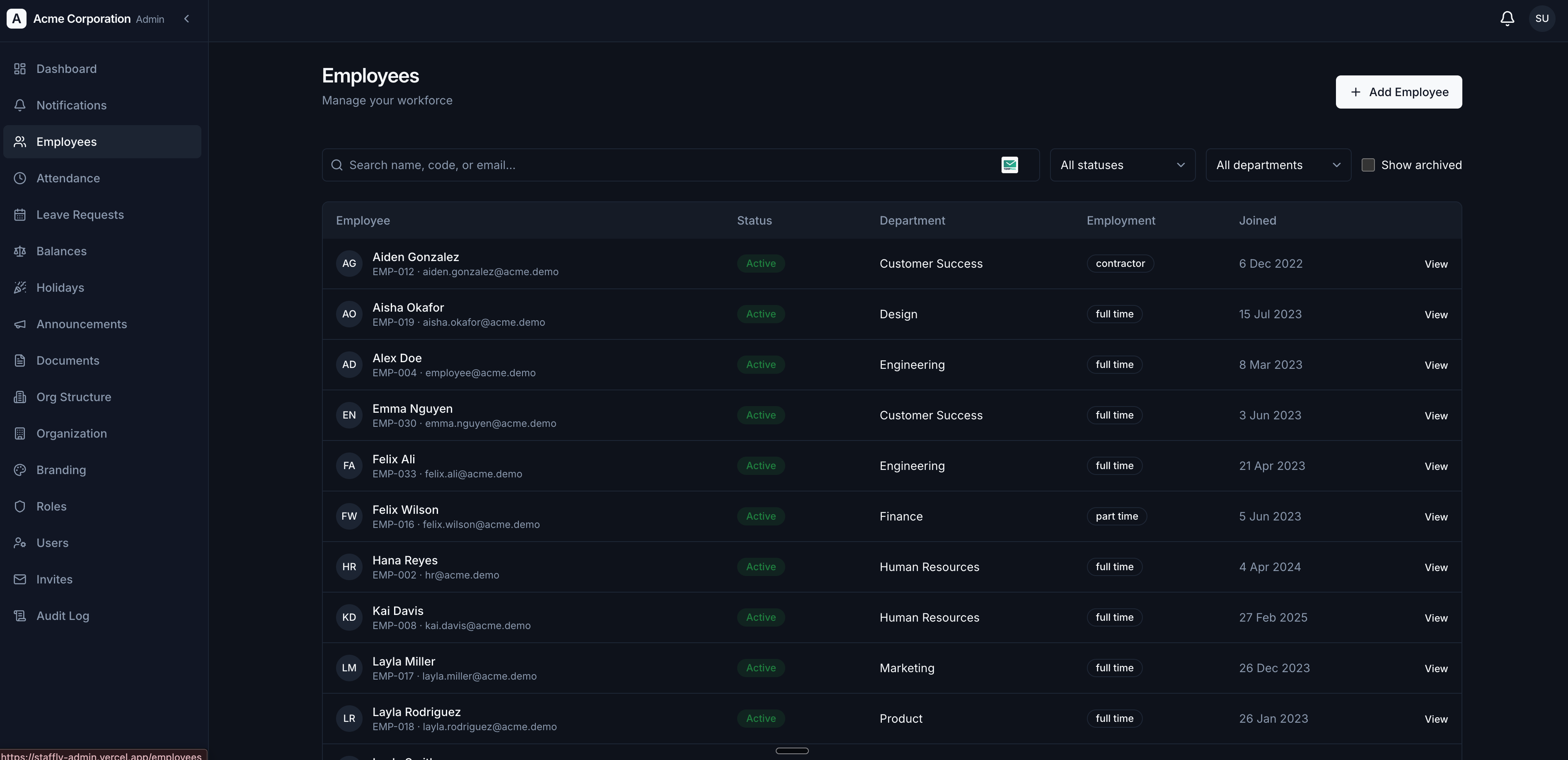The width and height of the screenshot is (1568, 760).
Task: Open the All departments dropdown
Action: [x=1278, y=165]
